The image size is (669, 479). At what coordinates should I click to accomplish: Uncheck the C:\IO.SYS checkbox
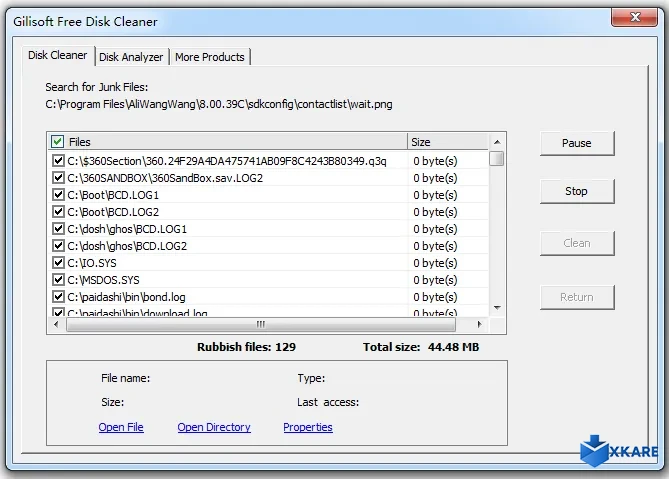coord(58,263)
